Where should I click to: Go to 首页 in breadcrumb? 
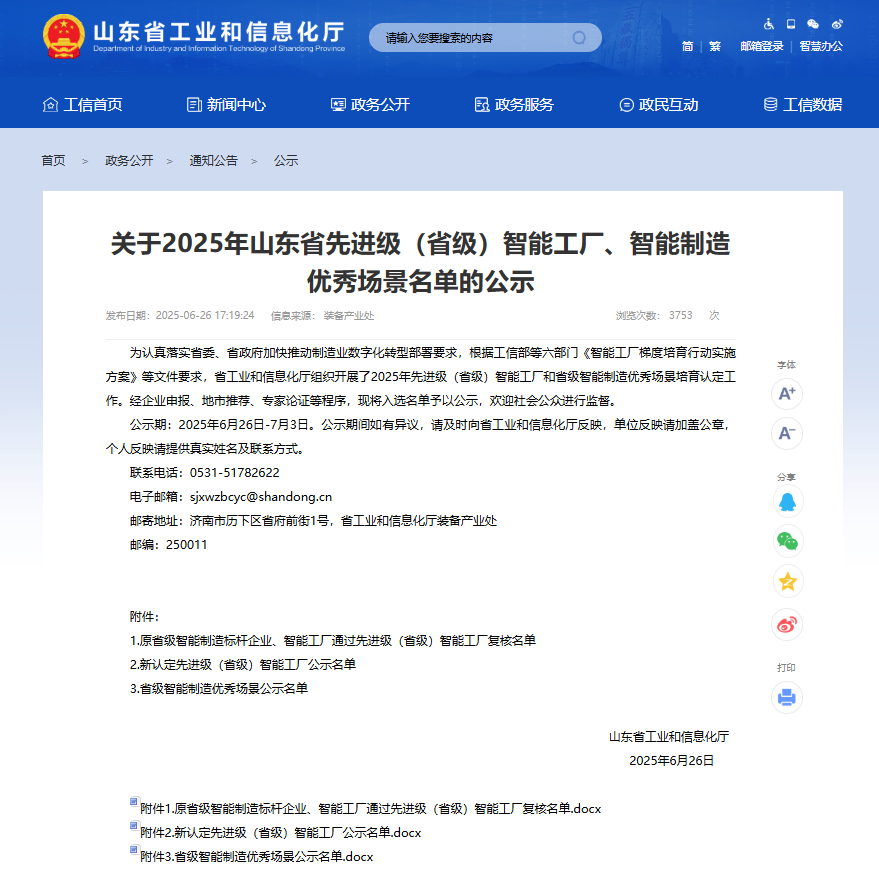[x=53, y=160]
